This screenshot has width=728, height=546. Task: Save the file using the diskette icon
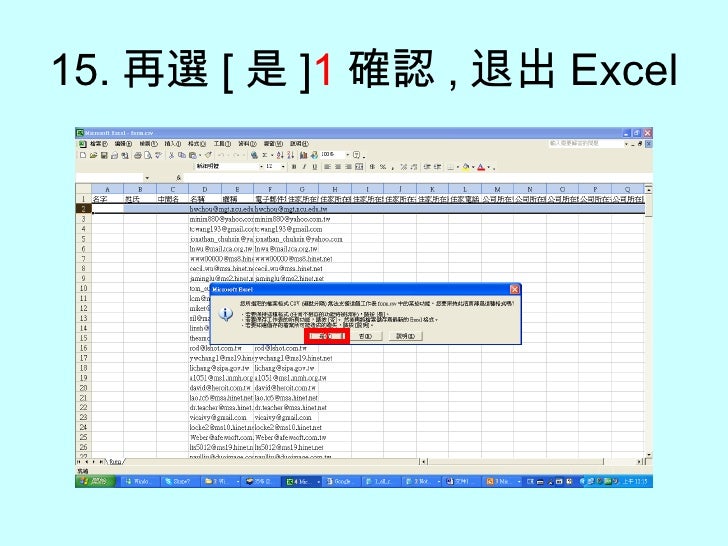click(x=104, y=155)
